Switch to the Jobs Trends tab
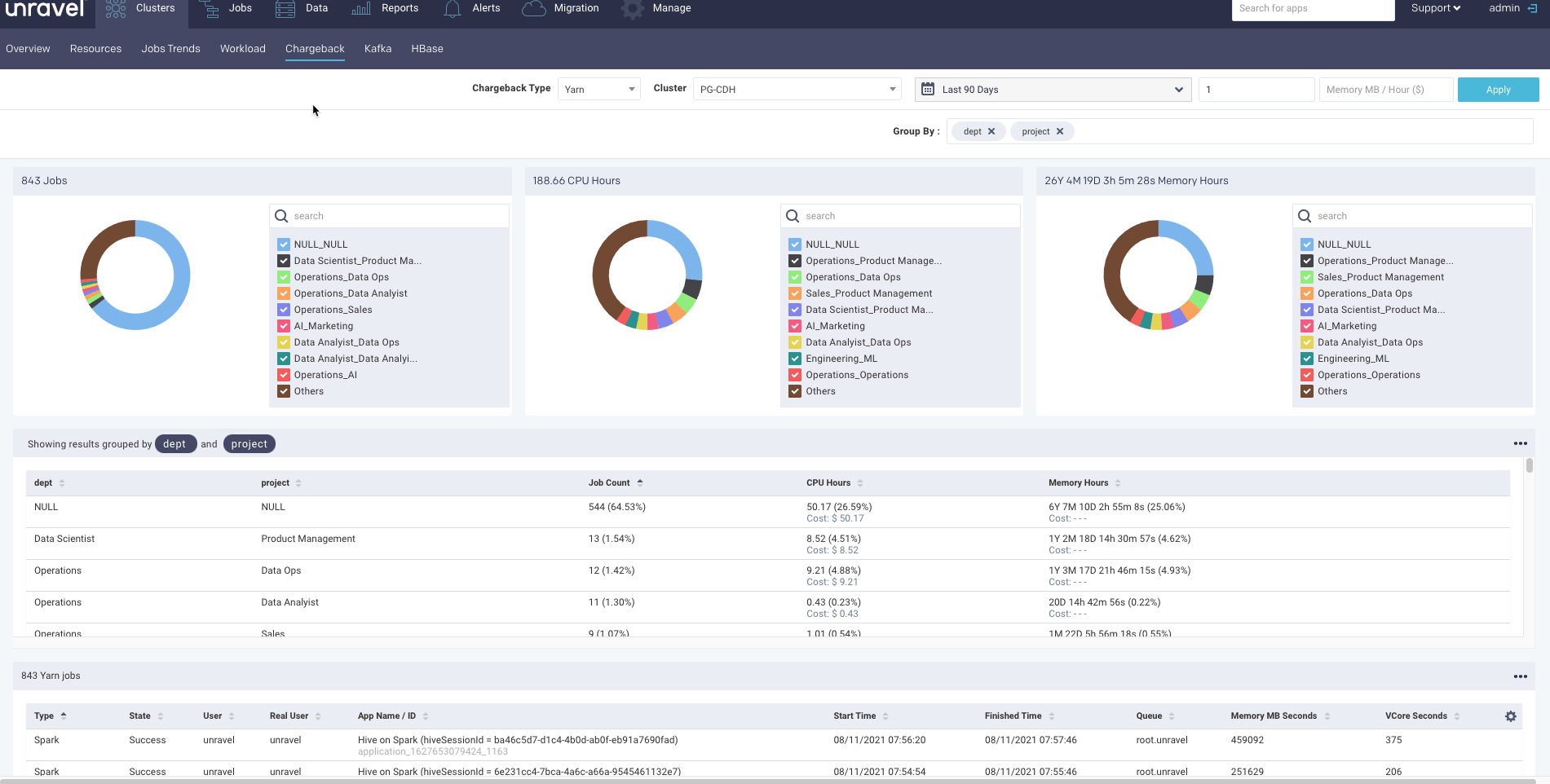The height and width of the screenshot is (784, 1550). 170,49
